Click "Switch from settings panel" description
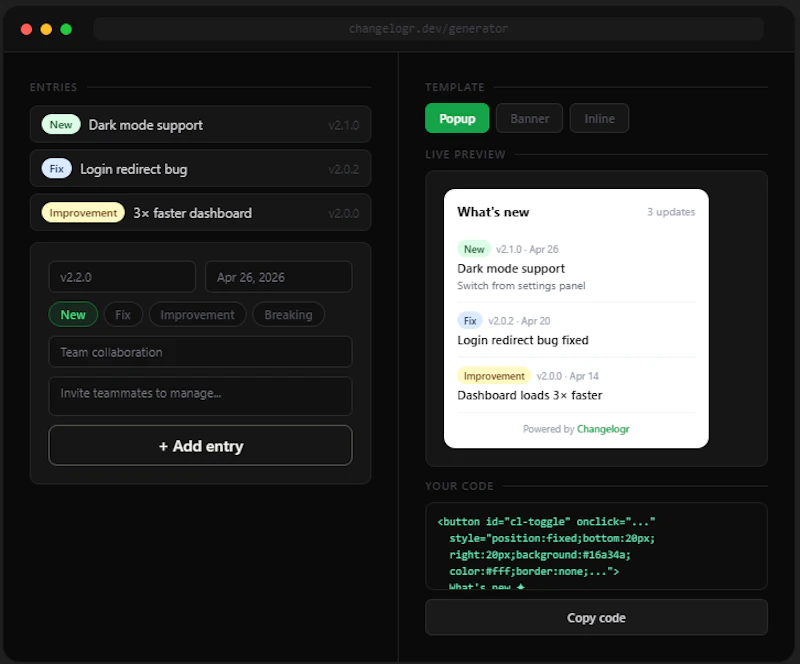The image size is (800, 664). [x=521, y=286]
